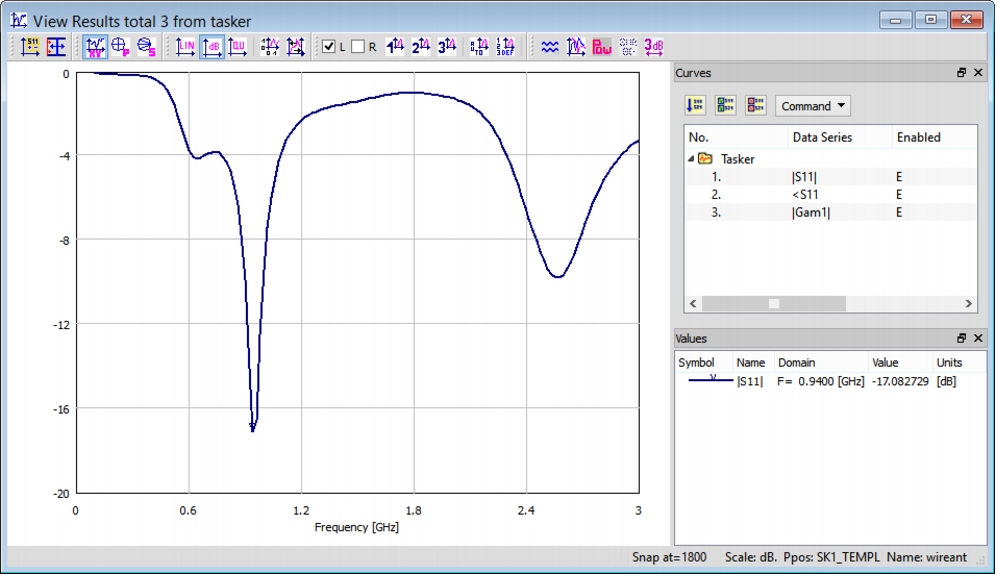Click 'Name: wireant' in the status bar

(926, 558)
